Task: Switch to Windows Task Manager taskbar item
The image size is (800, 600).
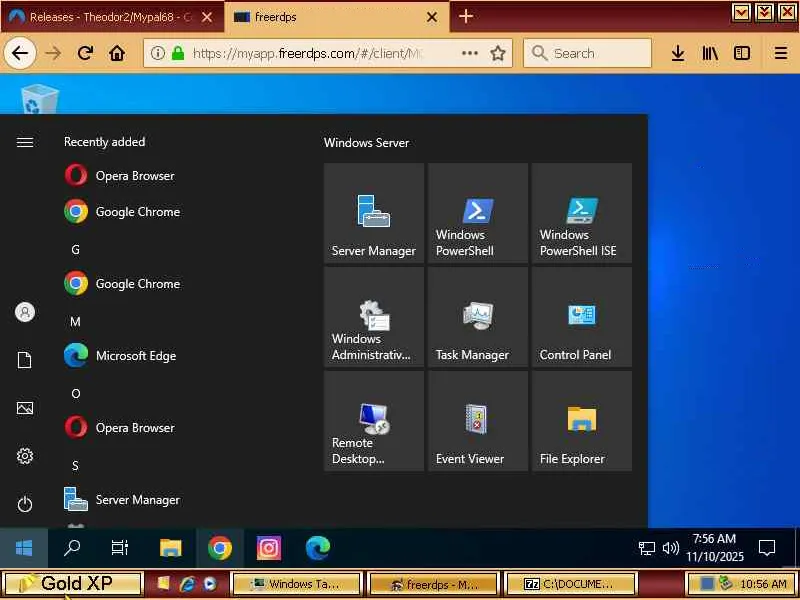Action: (x=296, y=584)
